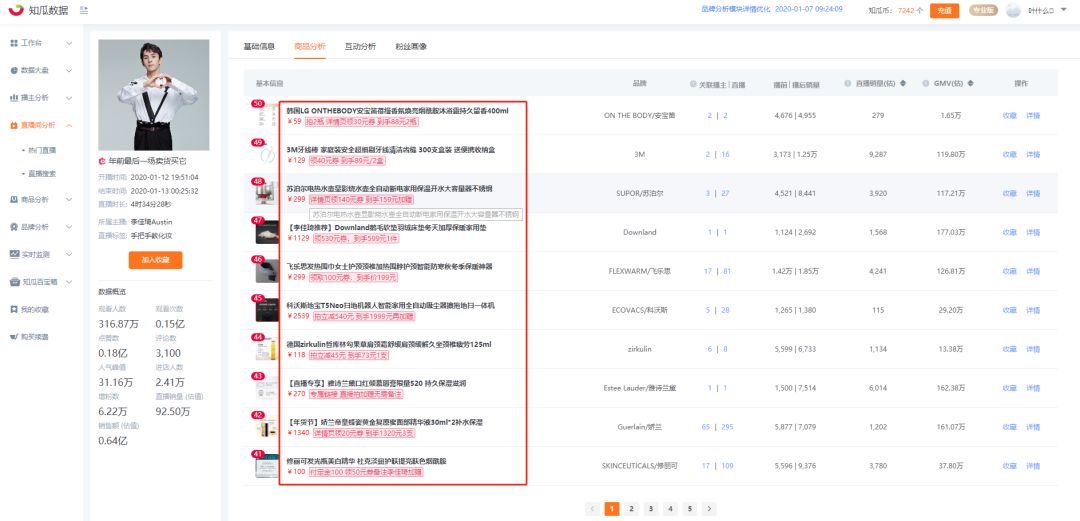Expand the 知瓜百宝箱 menu chevron
The image size is (1080, 521).
click(69, 282)
